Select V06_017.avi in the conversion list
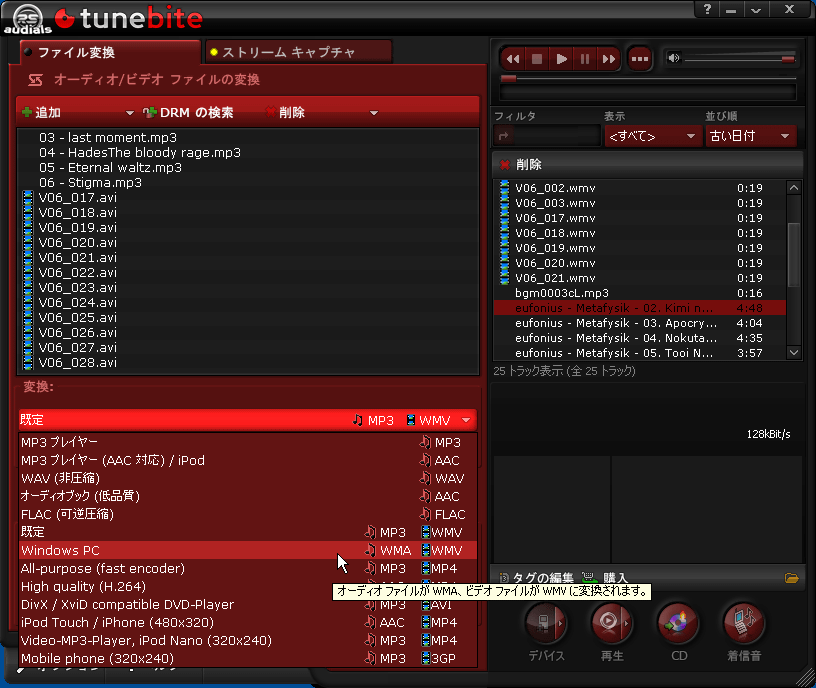 (248, 198)
